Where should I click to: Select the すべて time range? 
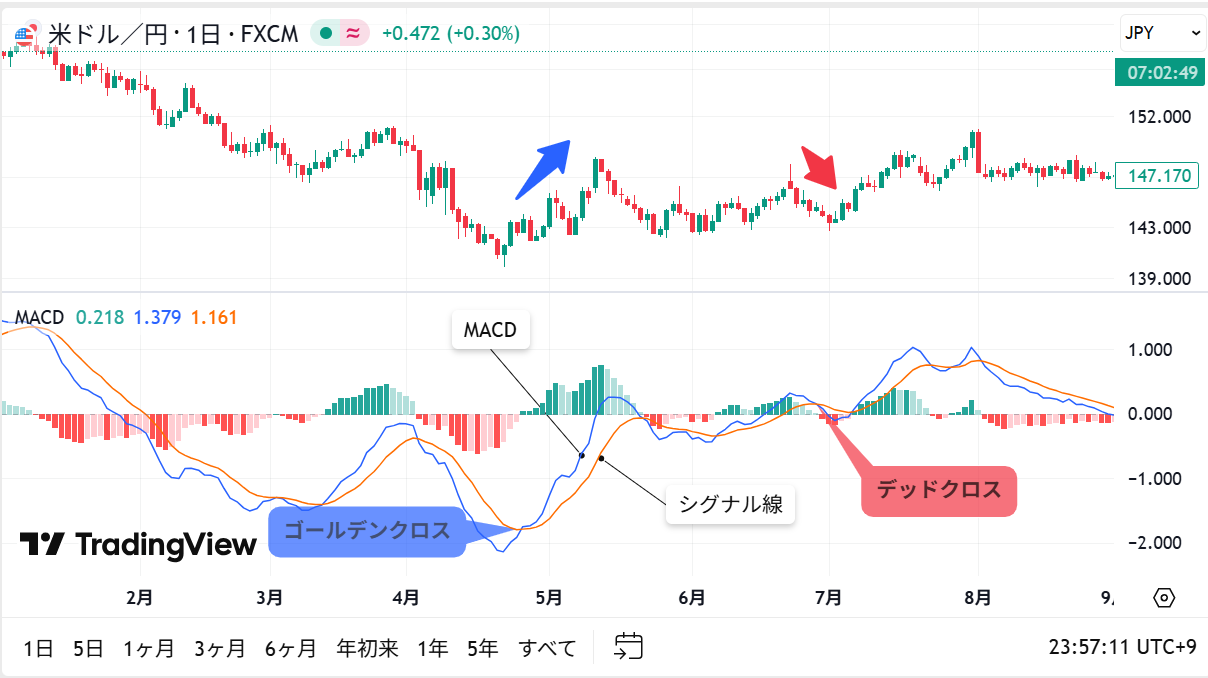tap(547, 648)
